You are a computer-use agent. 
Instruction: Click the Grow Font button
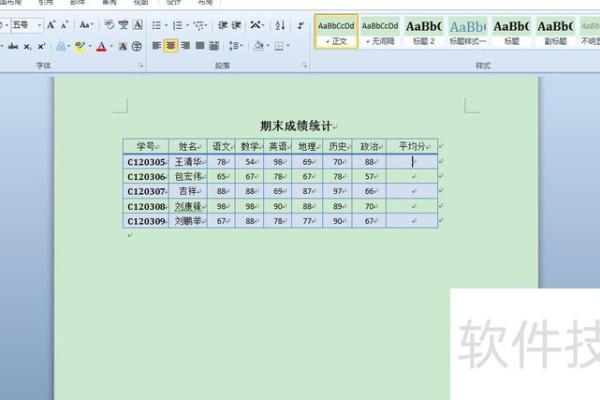(x=51, y=25)
